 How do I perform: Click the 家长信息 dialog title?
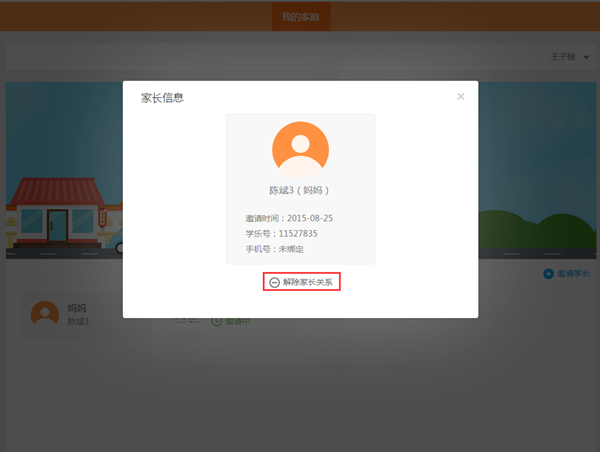[x=161, y=98]
